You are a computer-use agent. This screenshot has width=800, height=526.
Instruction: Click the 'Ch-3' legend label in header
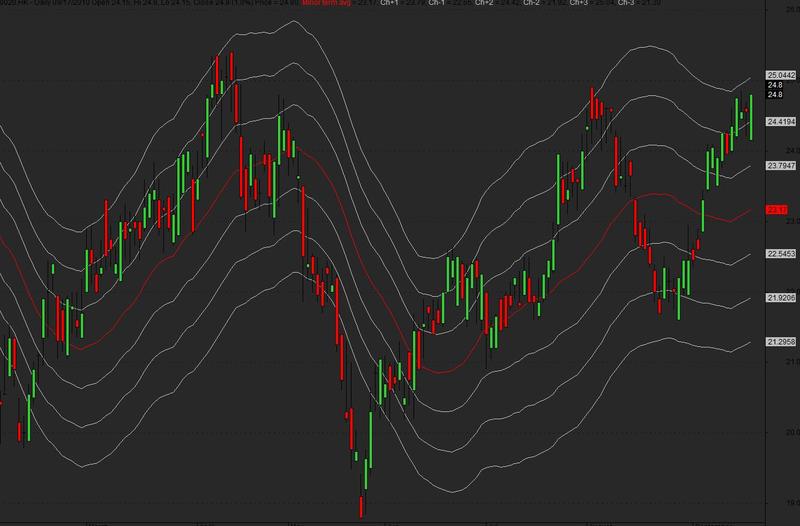(x=627, y=3)
